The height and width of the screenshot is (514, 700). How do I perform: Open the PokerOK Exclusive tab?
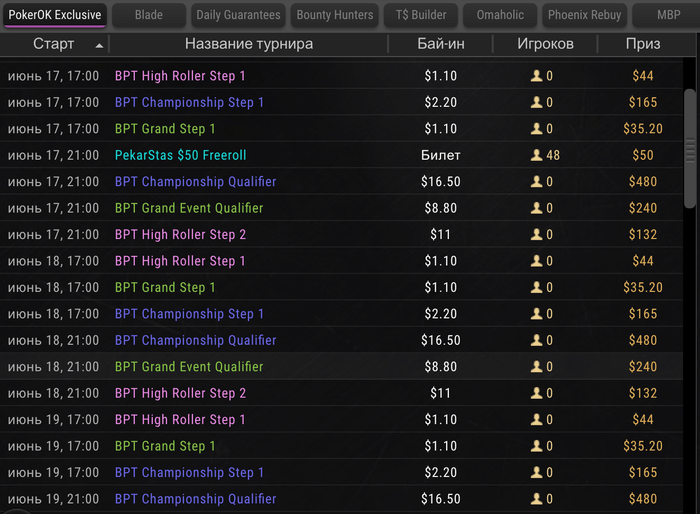point(54,15)
